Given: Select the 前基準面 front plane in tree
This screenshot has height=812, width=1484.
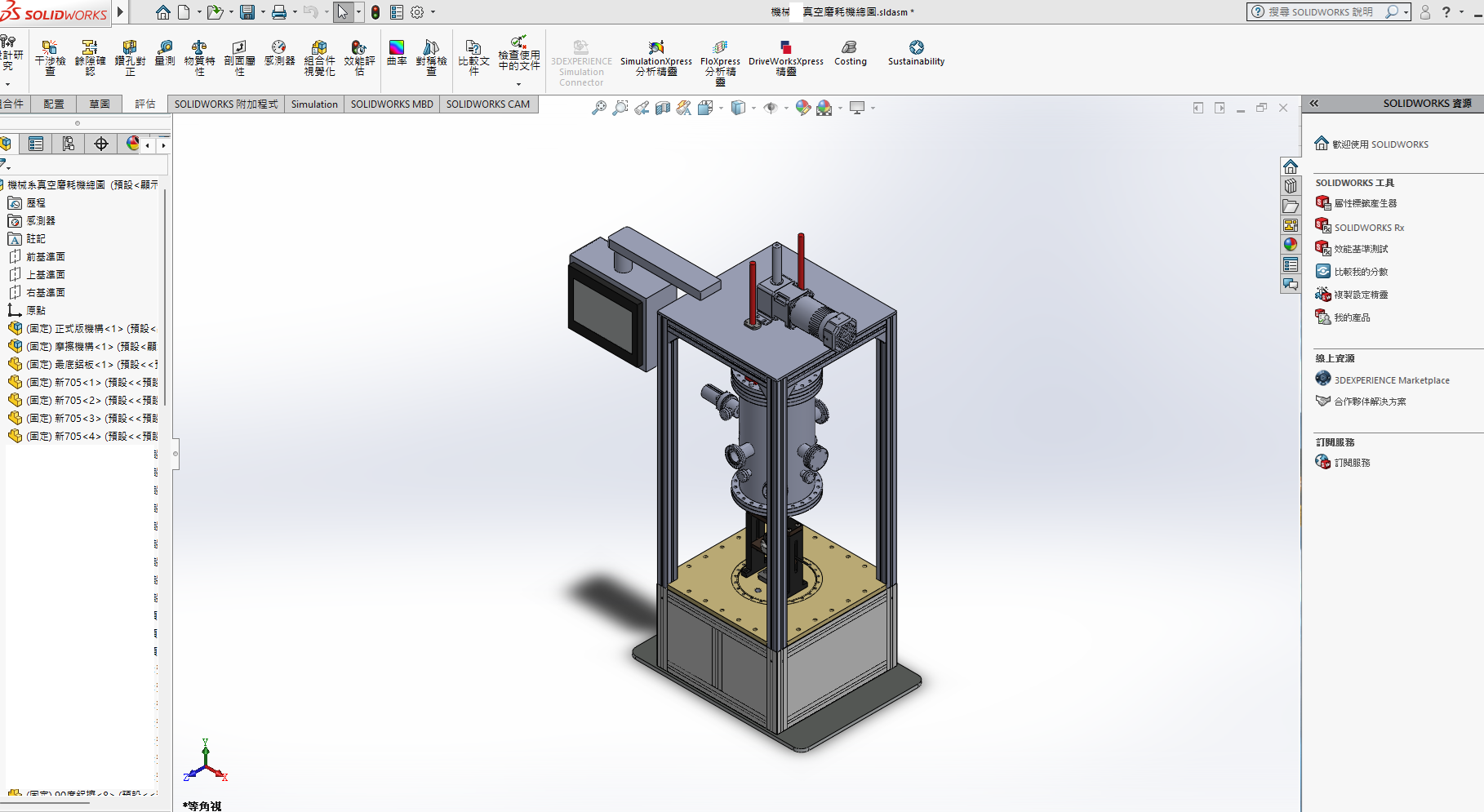Looking at the screenshot, I should (x=46, y=257).
